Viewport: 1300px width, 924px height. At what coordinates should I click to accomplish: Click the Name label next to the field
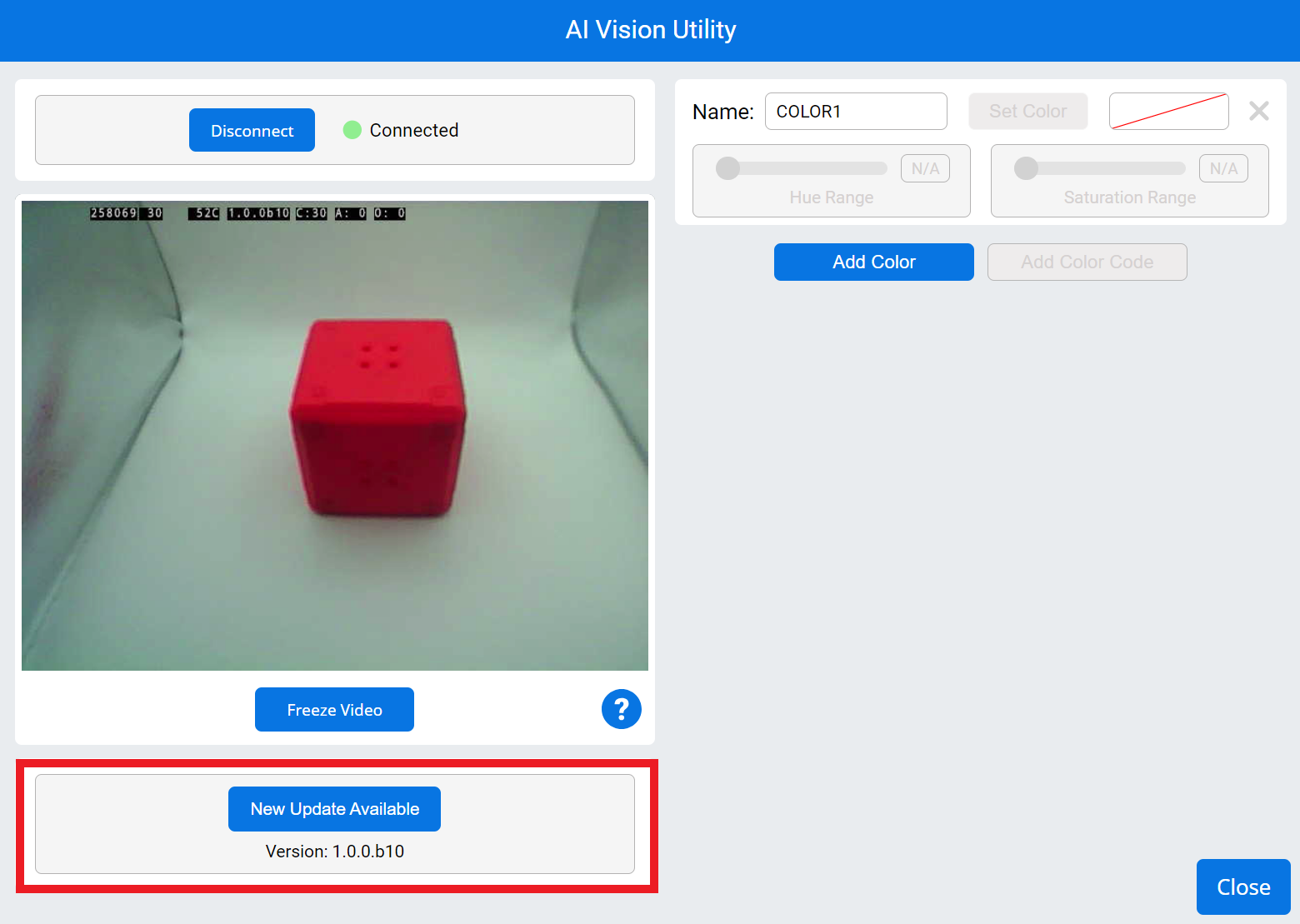[x=722, y=111]
